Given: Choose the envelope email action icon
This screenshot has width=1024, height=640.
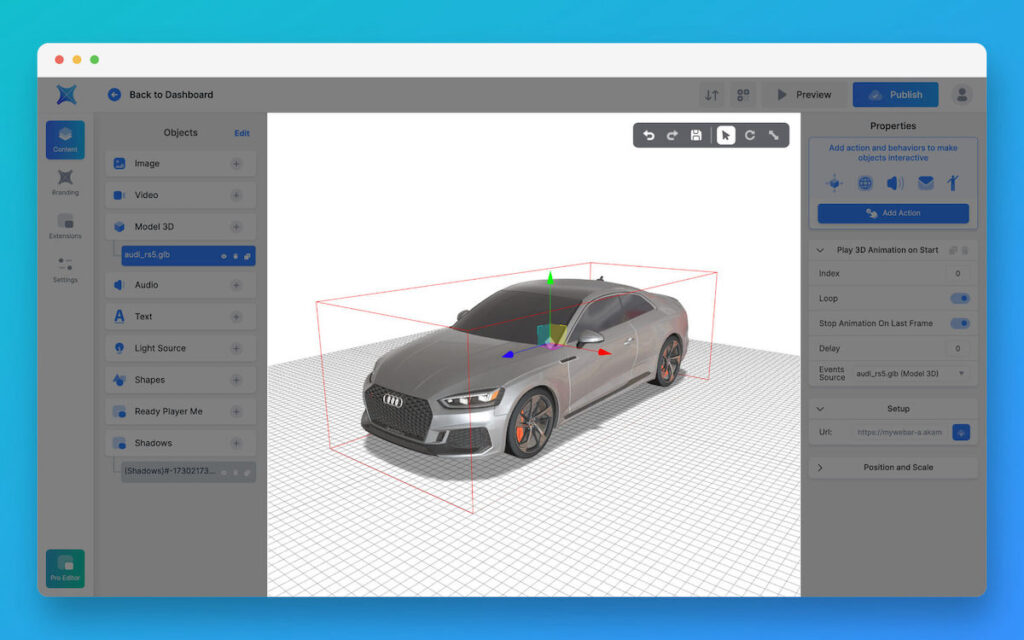Looking at the screenshot, I should [926, 183].
